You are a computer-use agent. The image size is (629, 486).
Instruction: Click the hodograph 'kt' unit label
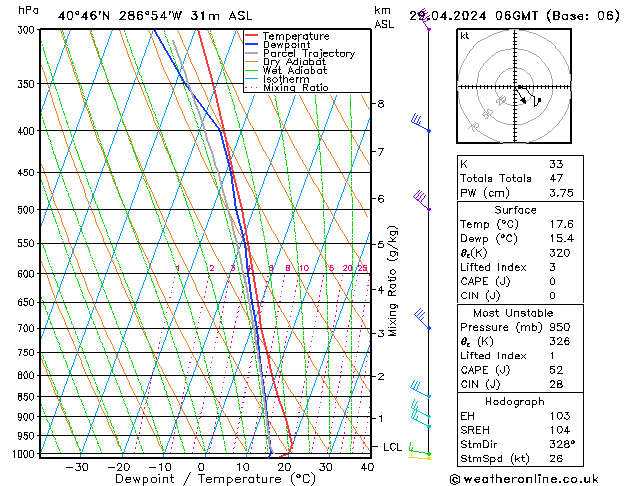[465, 36]
